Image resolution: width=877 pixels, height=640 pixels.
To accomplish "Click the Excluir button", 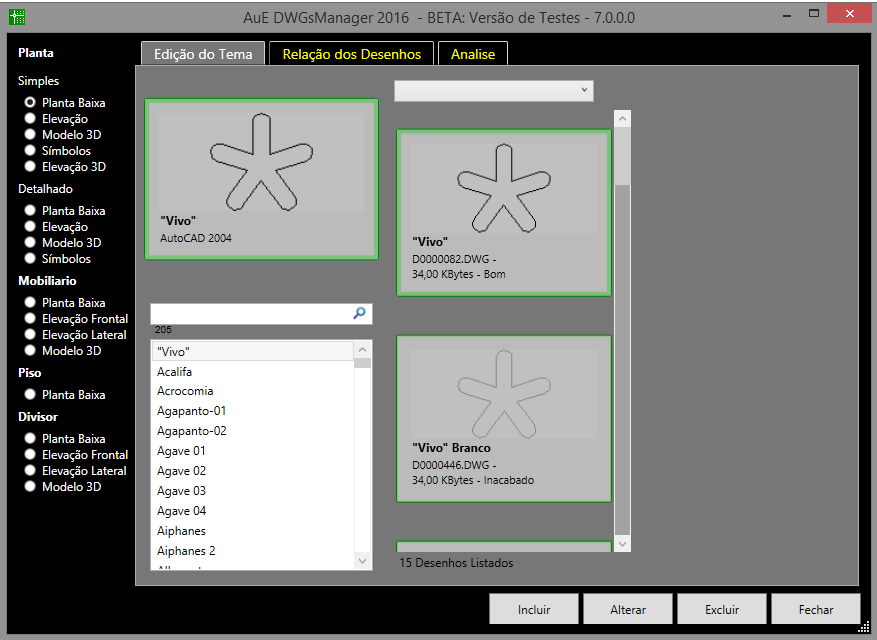I will pos(722,609).
